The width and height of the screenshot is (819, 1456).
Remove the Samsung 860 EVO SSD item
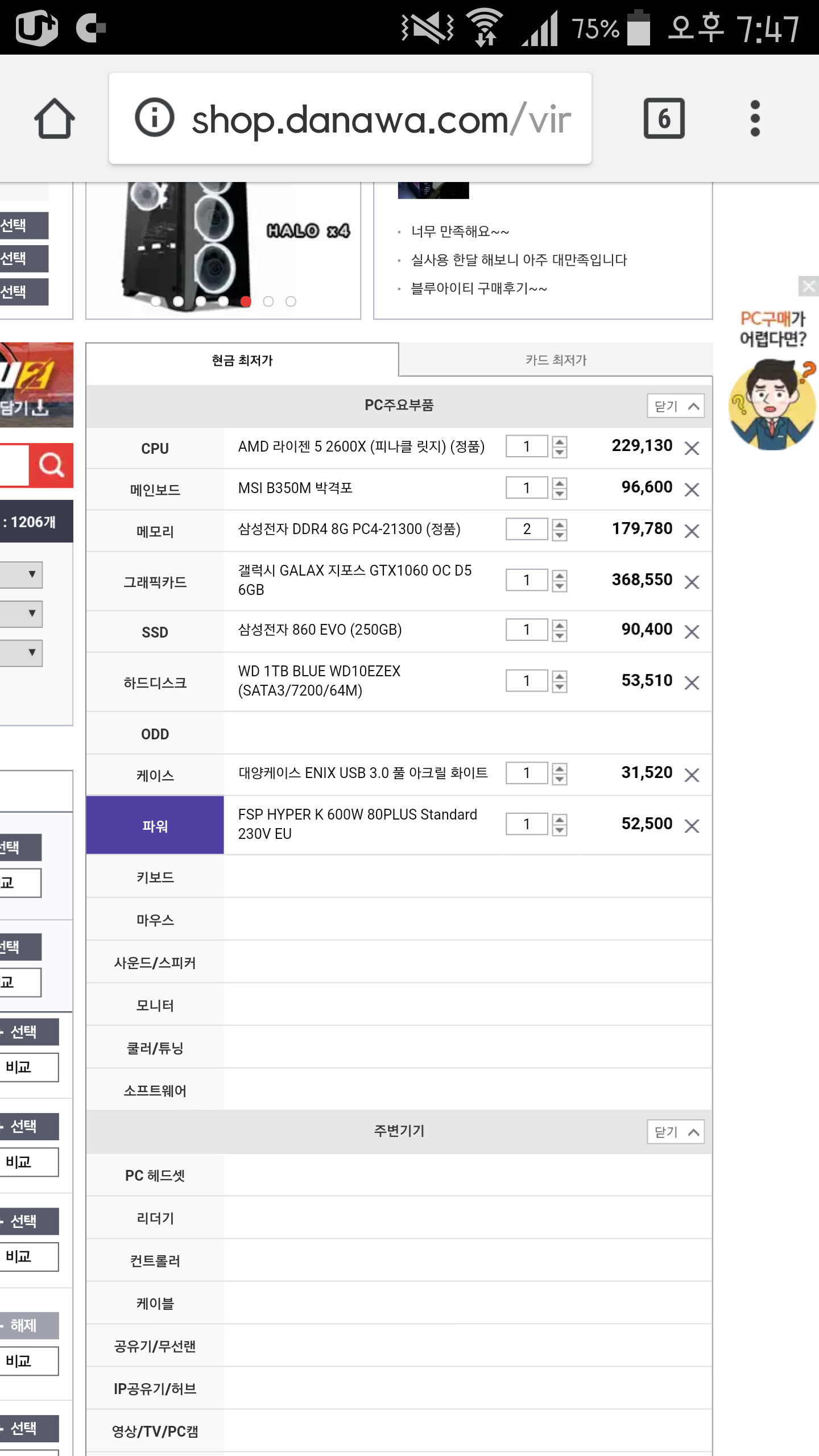[692, 632]
